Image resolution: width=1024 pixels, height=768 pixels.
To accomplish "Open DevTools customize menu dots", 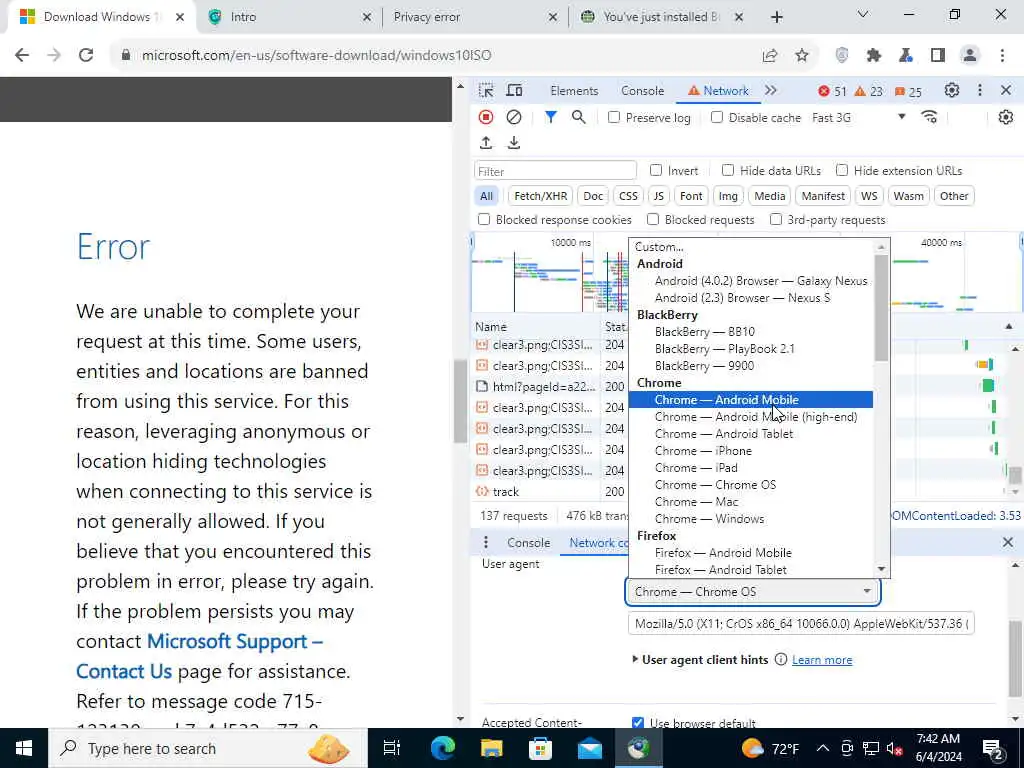I will [x=980, y=90].
